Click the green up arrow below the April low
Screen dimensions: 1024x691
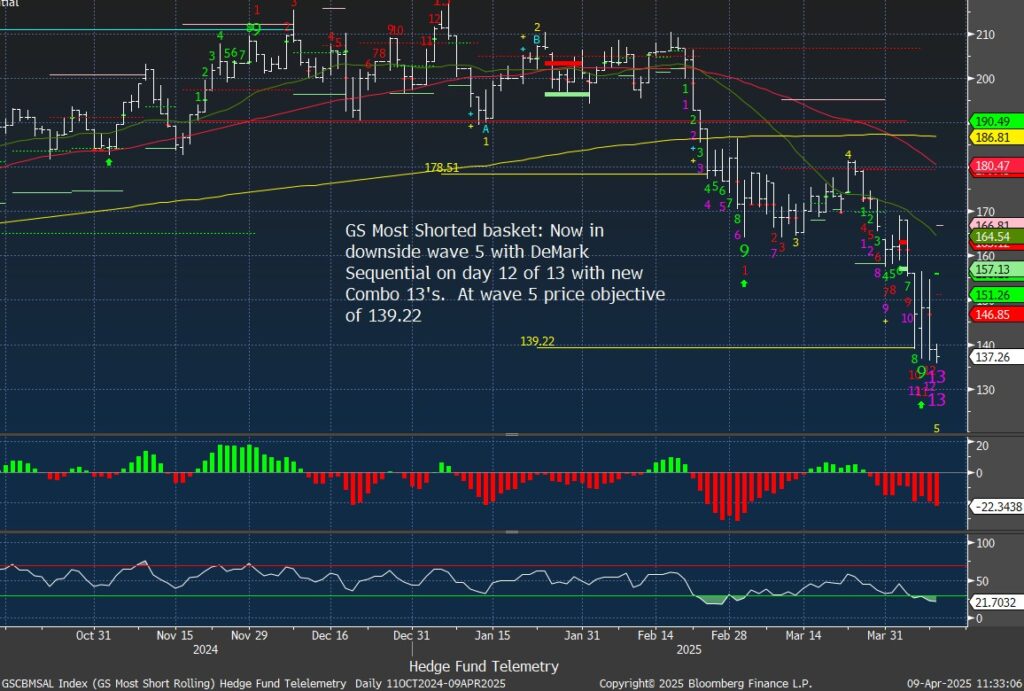921,404
